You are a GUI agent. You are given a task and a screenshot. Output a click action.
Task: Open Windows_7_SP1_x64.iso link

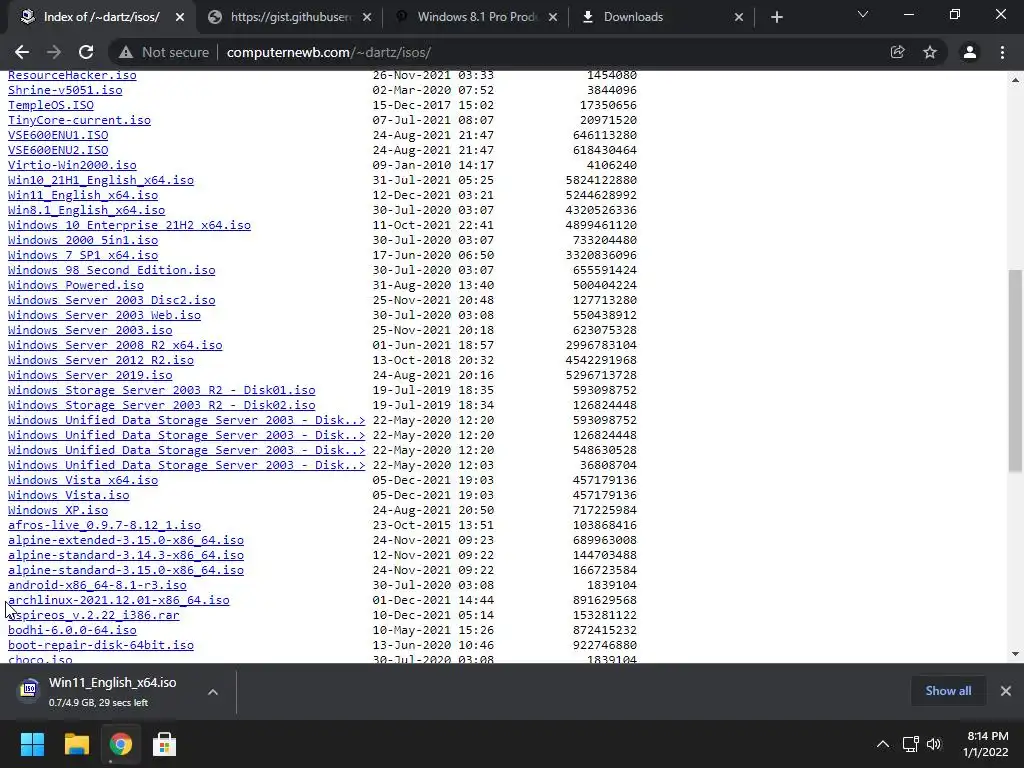[83, 255]
